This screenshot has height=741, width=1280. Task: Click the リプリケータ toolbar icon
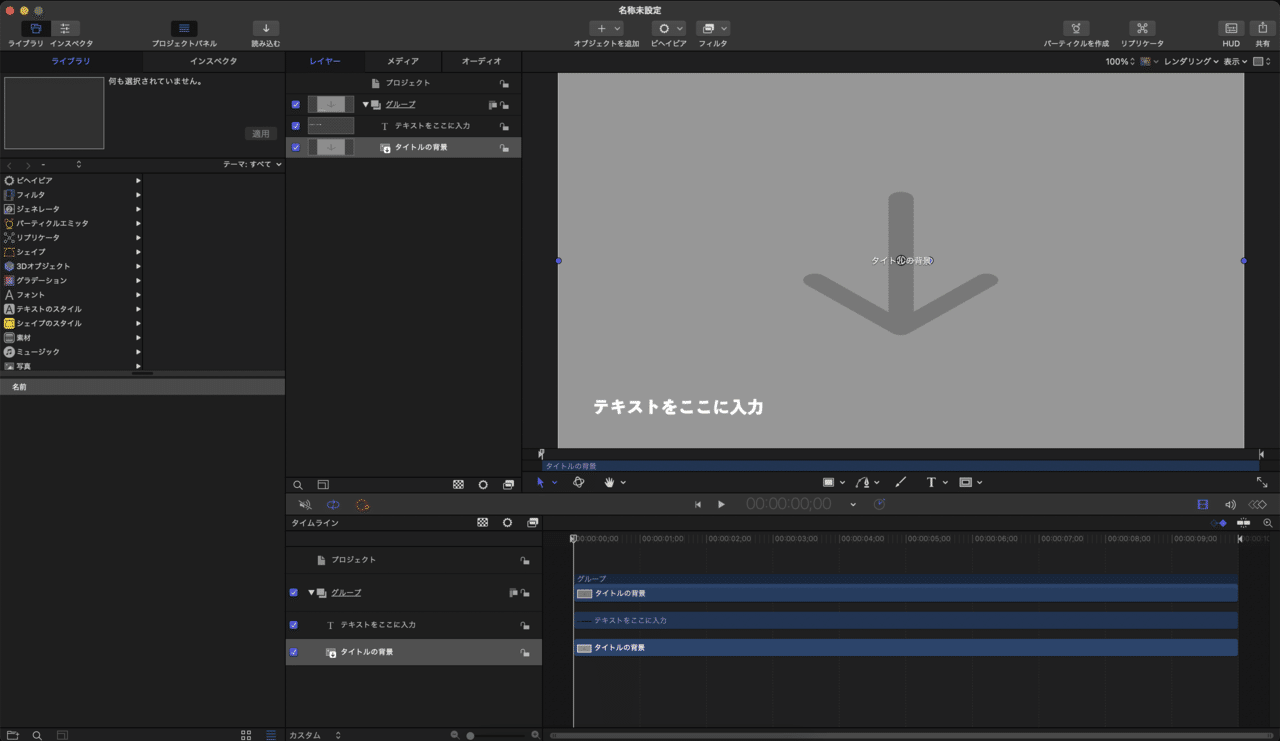(x=1142, y=29)
